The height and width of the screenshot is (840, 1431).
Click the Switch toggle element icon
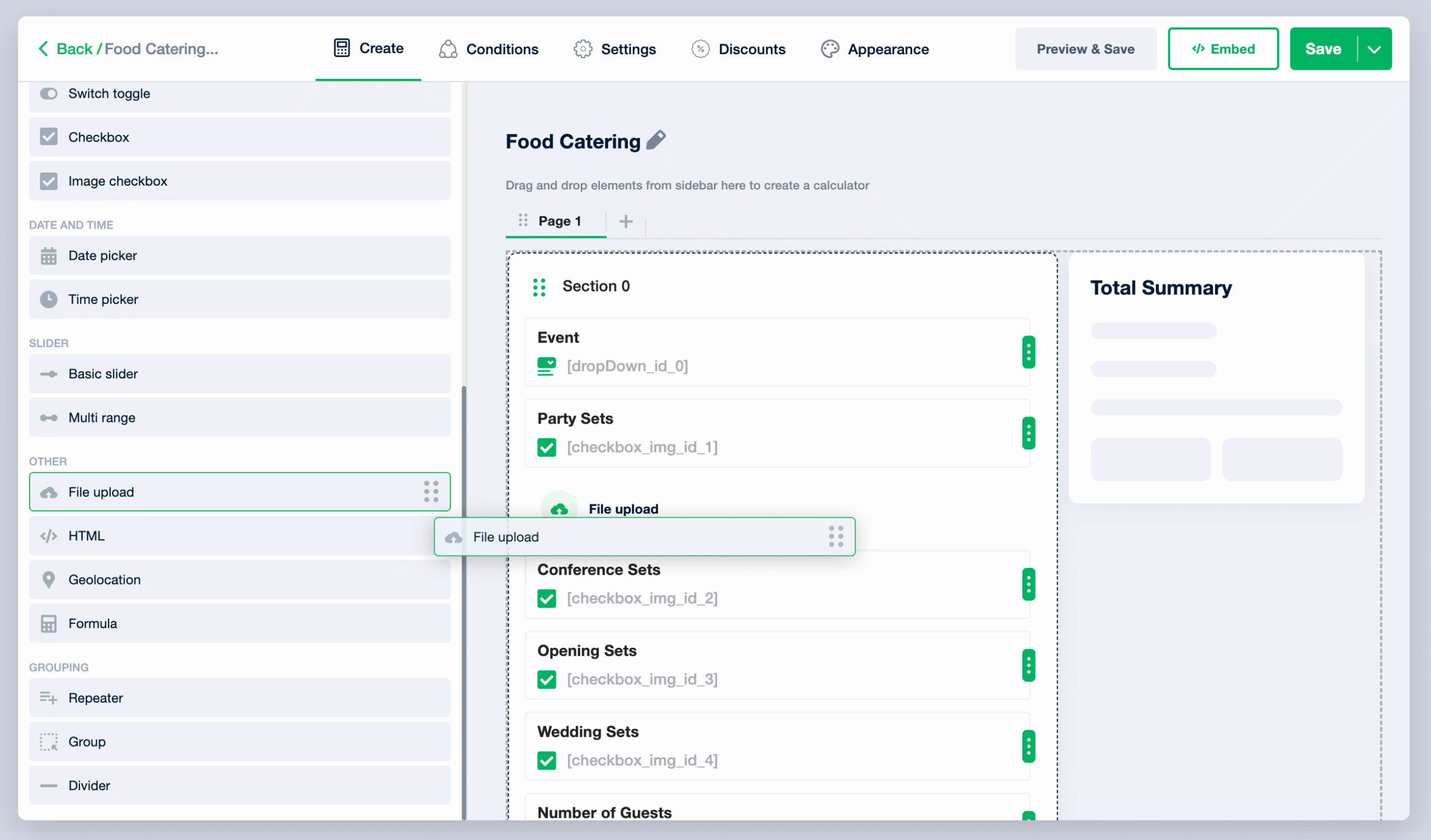(x=49, y=94)
